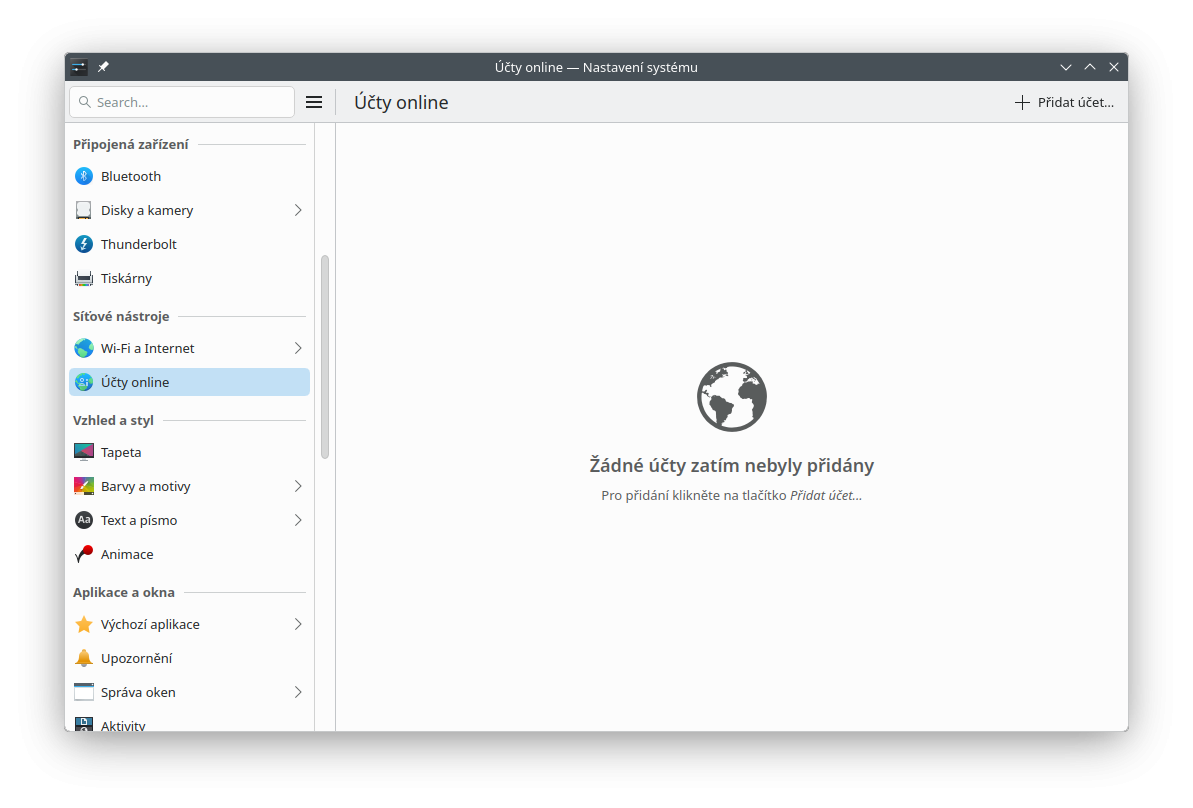
Task: Click the Bluetooth icon in sidebar
Action: 84,176
